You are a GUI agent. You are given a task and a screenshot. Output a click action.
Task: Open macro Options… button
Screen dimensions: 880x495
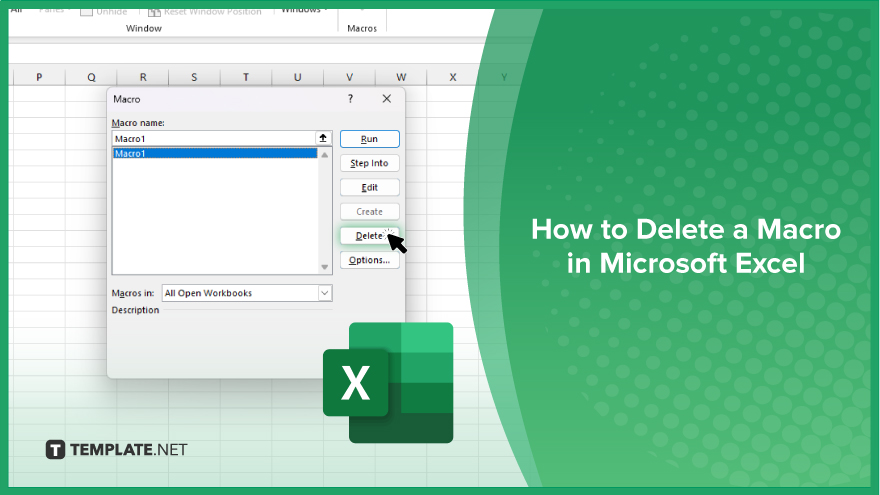click(369, 260)
